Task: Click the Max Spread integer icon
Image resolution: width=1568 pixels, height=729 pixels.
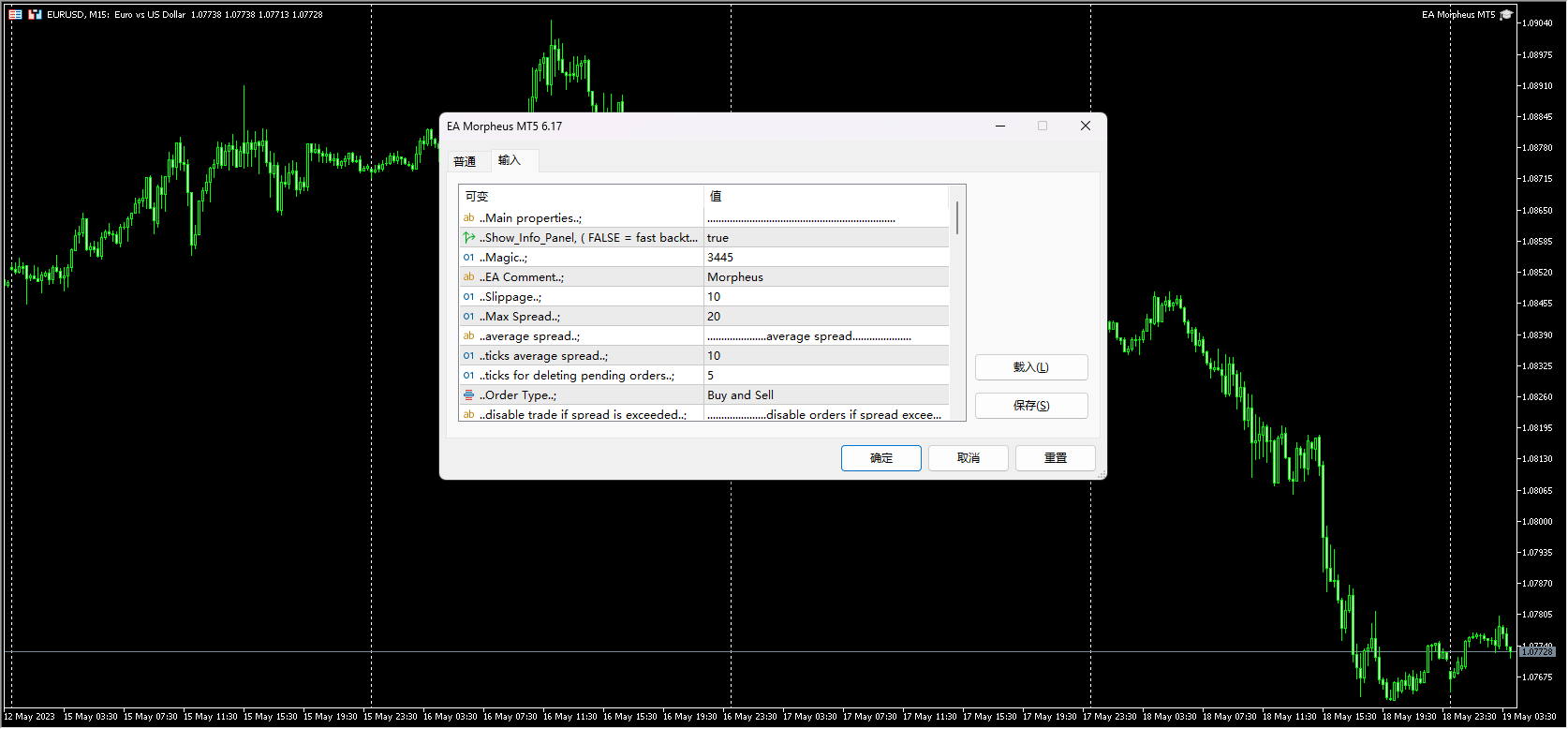Action: pos(468,317)
